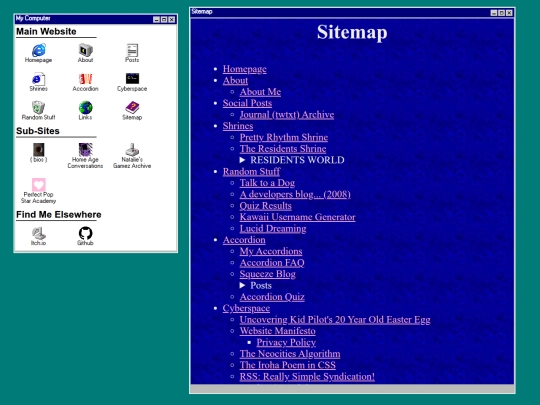Open the Squeeze Blog link
This screenshot has width=540, height=405.
tap(268, 274)
